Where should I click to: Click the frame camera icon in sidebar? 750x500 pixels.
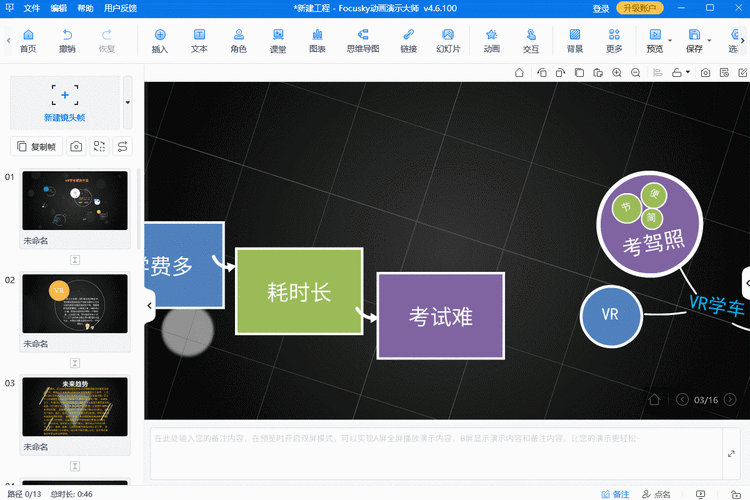tap(76, 146)
